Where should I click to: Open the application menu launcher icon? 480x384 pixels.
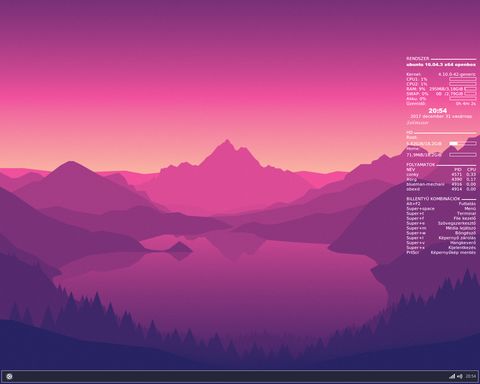pos(9,377)
